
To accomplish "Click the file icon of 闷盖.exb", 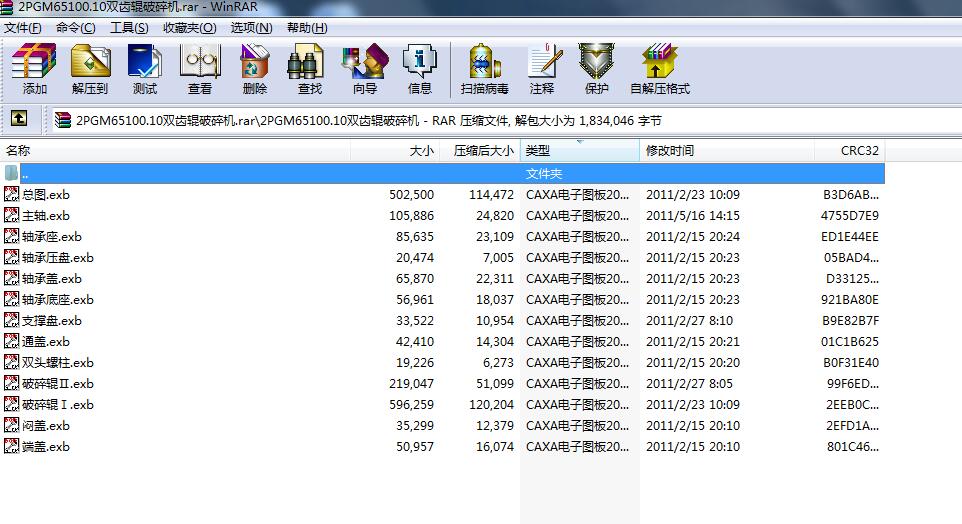I will click(11, 425).
